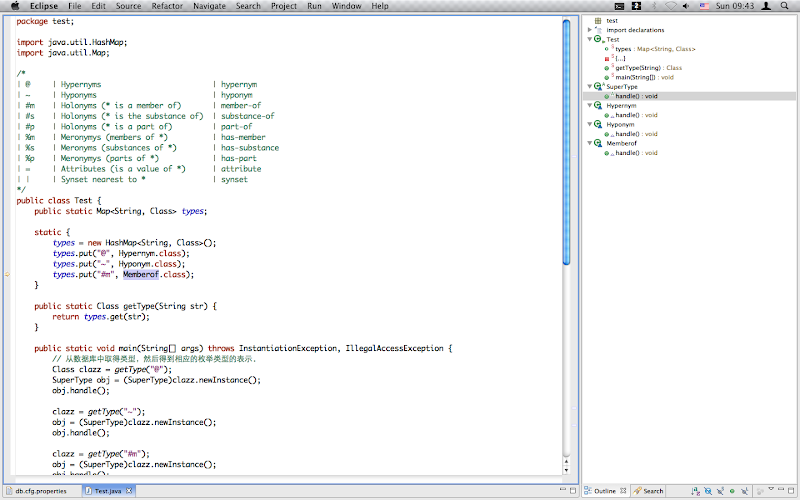
Task: Minimize the Outline panel
Action: pyautogui.click(x=781, y=489)
